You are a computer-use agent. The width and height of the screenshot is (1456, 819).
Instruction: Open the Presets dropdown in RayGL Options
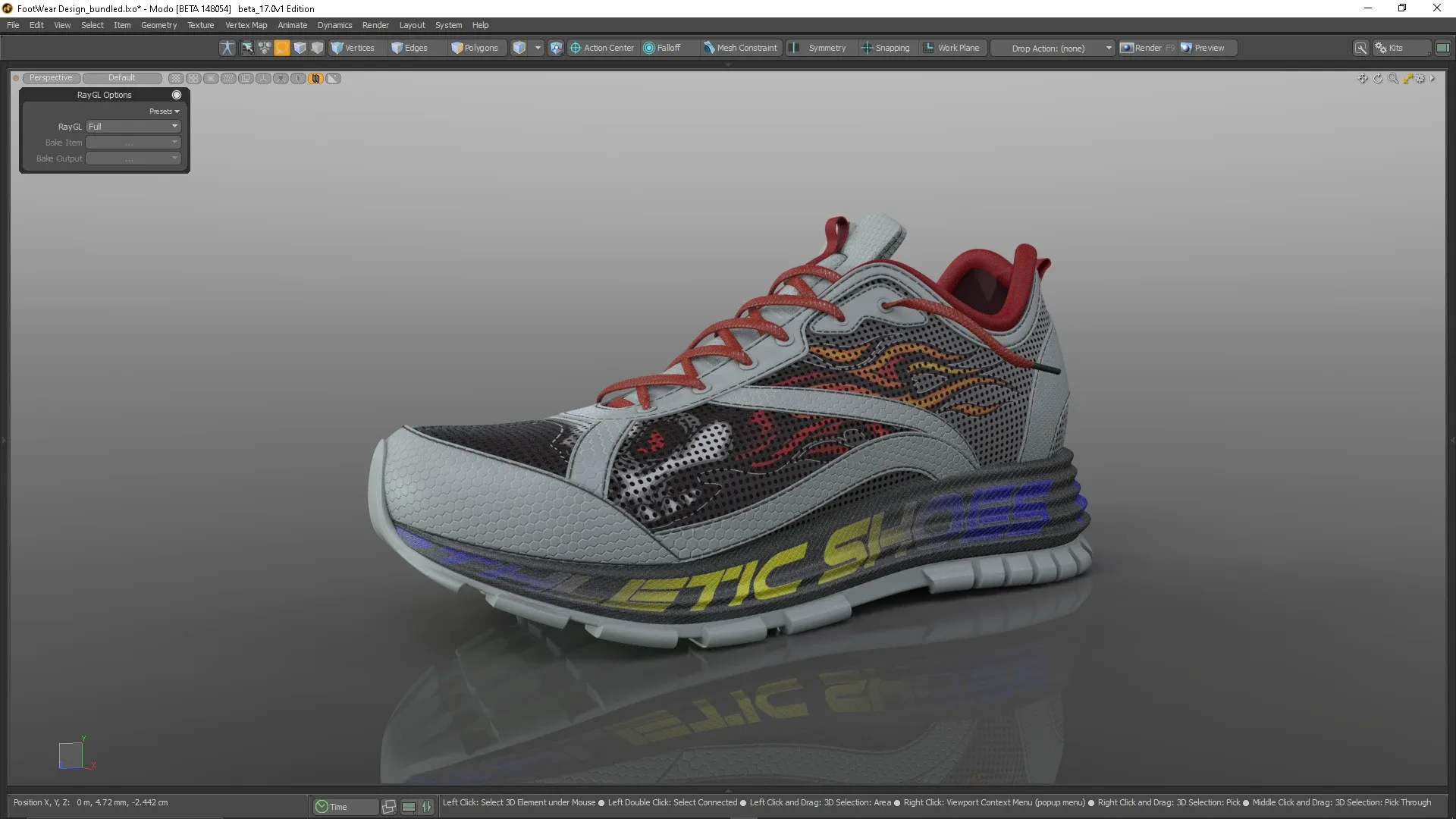[165, 111]
